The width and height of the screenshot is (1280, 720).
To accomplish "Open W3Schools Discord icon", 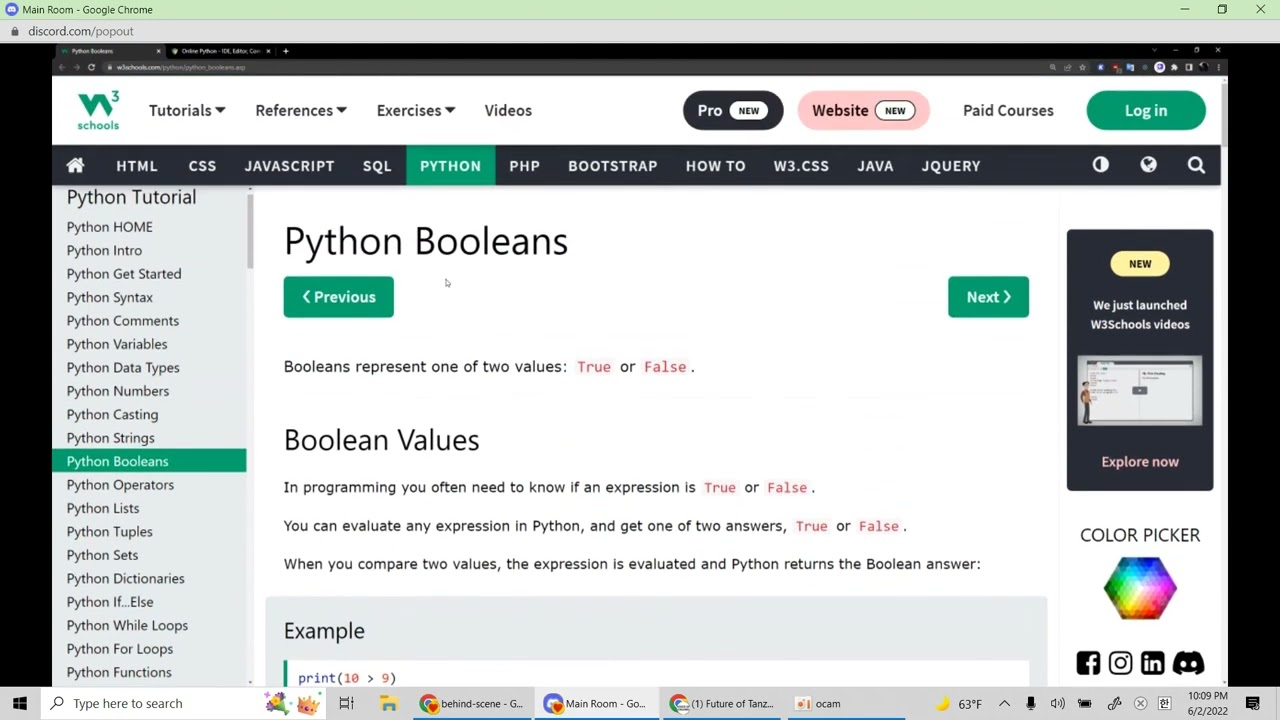I will pos(1188,663).
